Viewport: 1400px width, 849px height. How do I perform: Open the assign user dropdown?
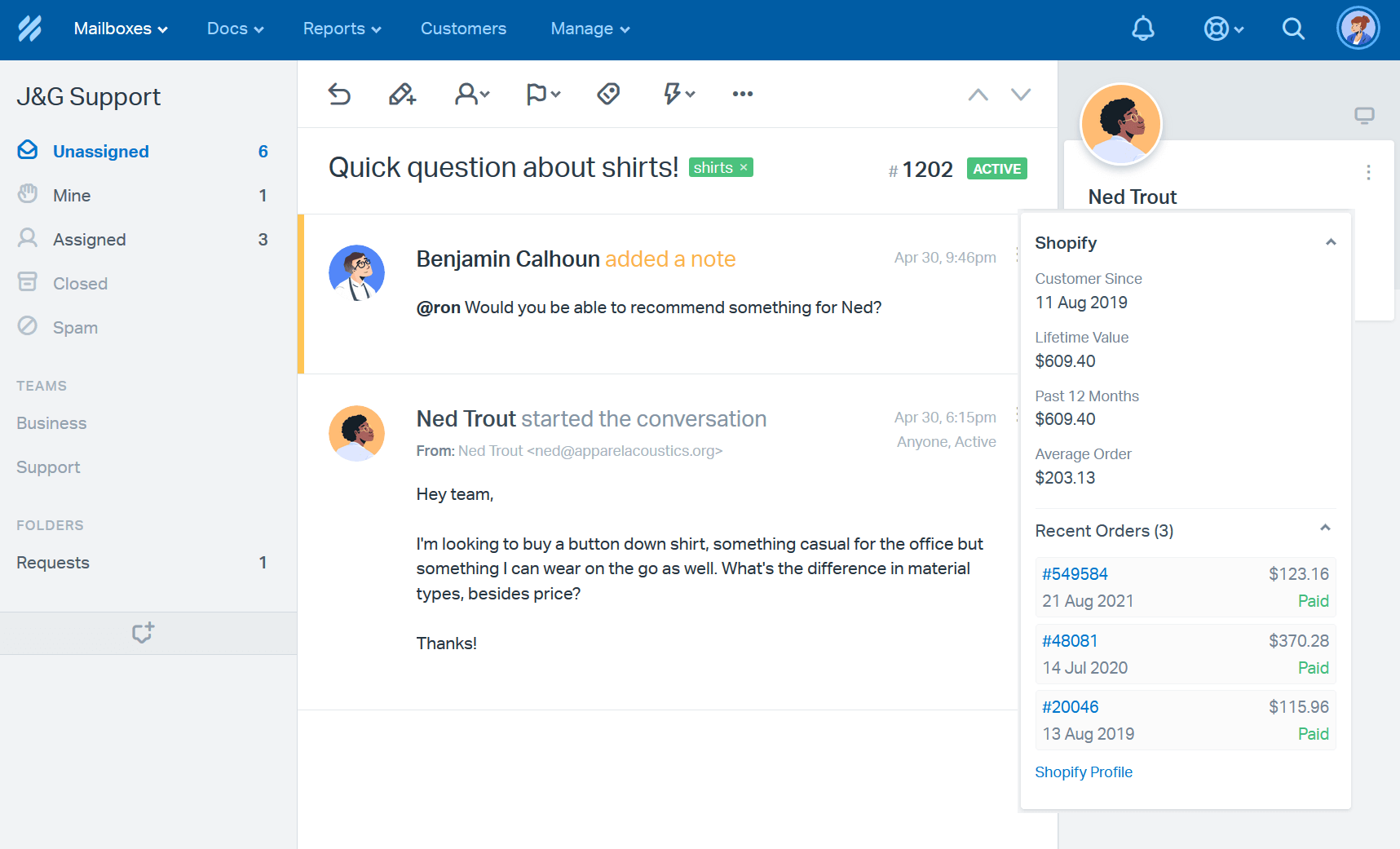point(471,95)
